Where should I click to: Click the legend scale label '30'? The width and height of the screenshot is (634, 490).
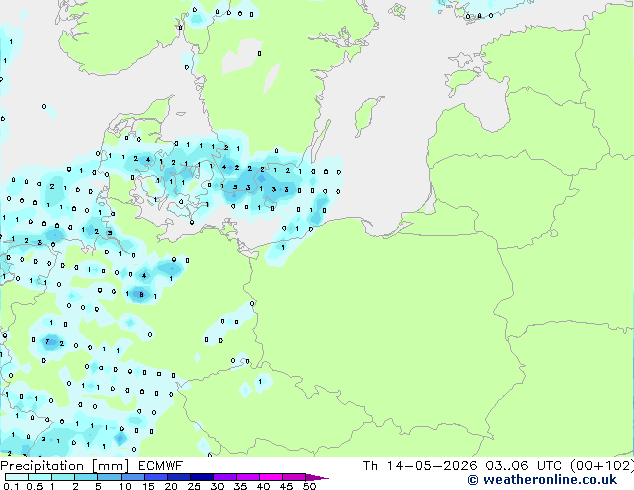pyautogui.click(x=217, y=486)
